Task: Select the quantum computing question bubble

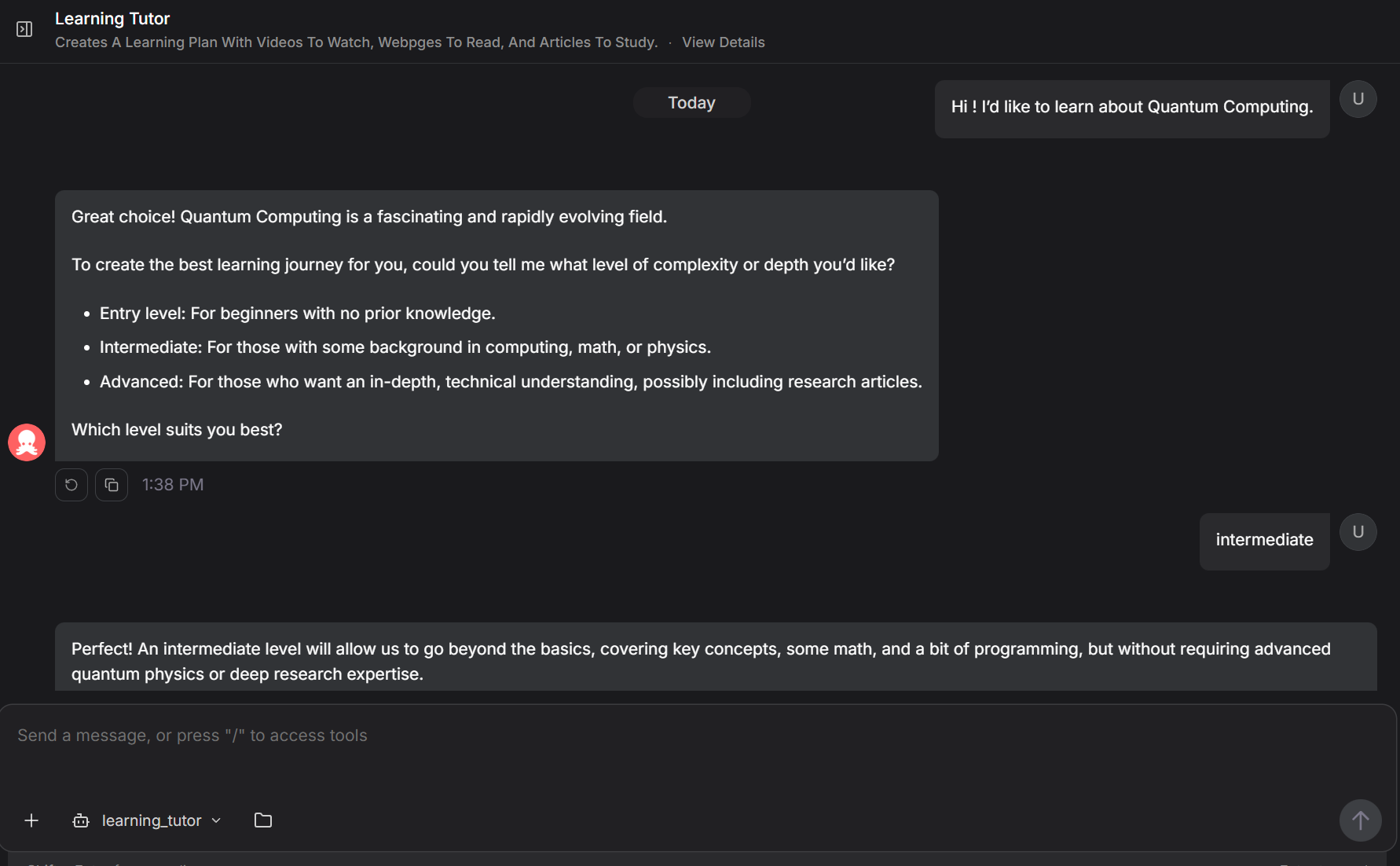Action: (1131, 107)
